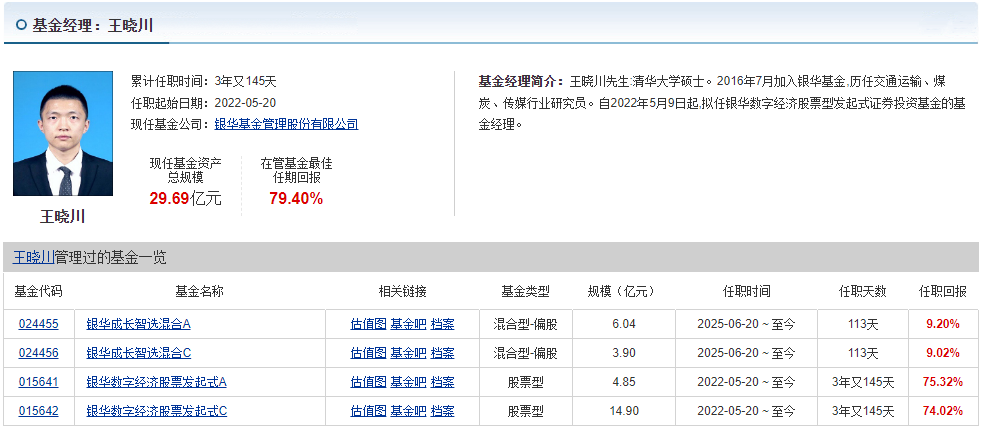Click 股票型 type for fund 015642
982x428 pixels.
(525, 411)
